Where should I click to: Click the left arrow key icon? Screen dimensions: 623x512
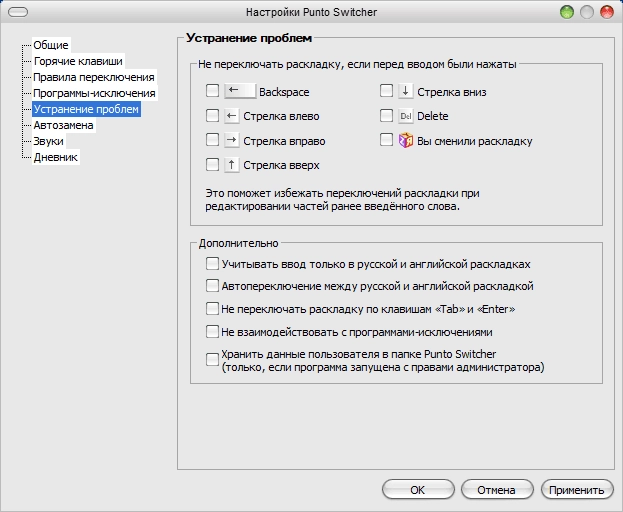coord(232,116)
